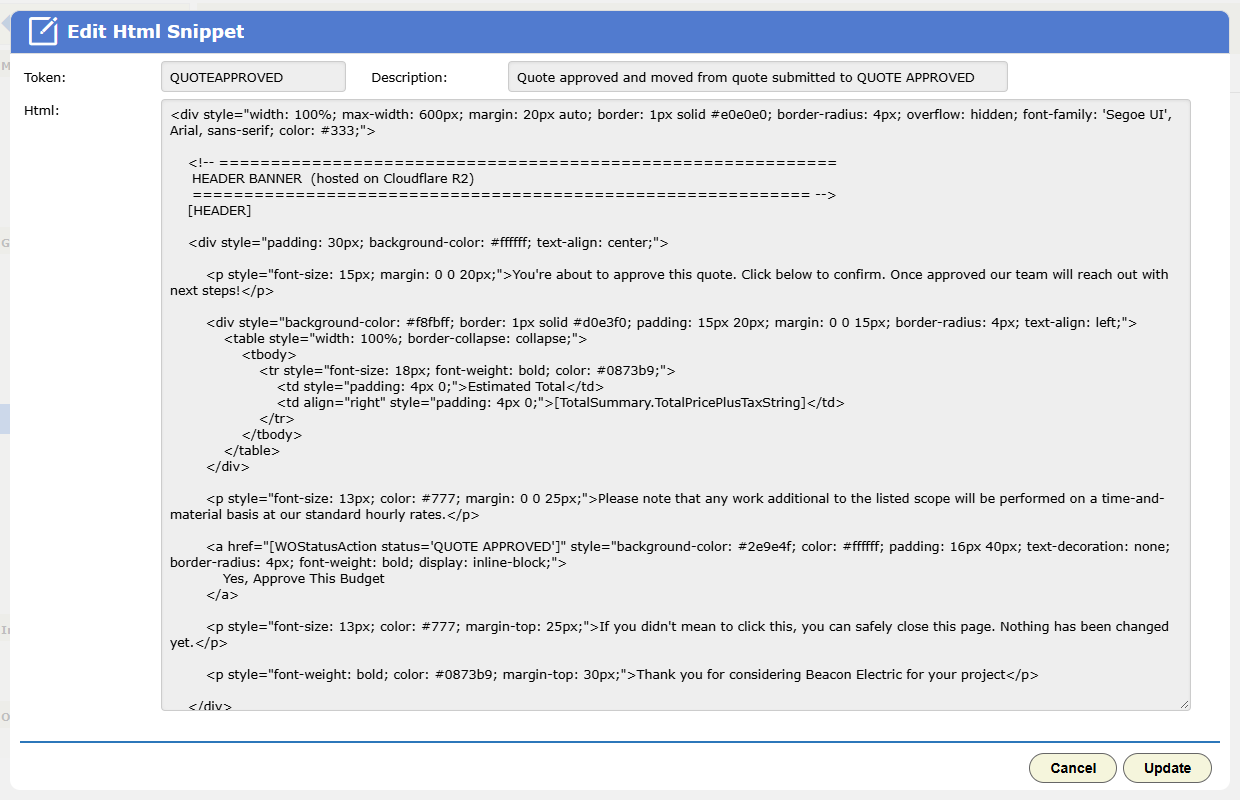The image size is (1240, 800).
Task: Click the "HEADER BANNER (hosted on Cloudflare R2)" comment
Action: [333, 178]
